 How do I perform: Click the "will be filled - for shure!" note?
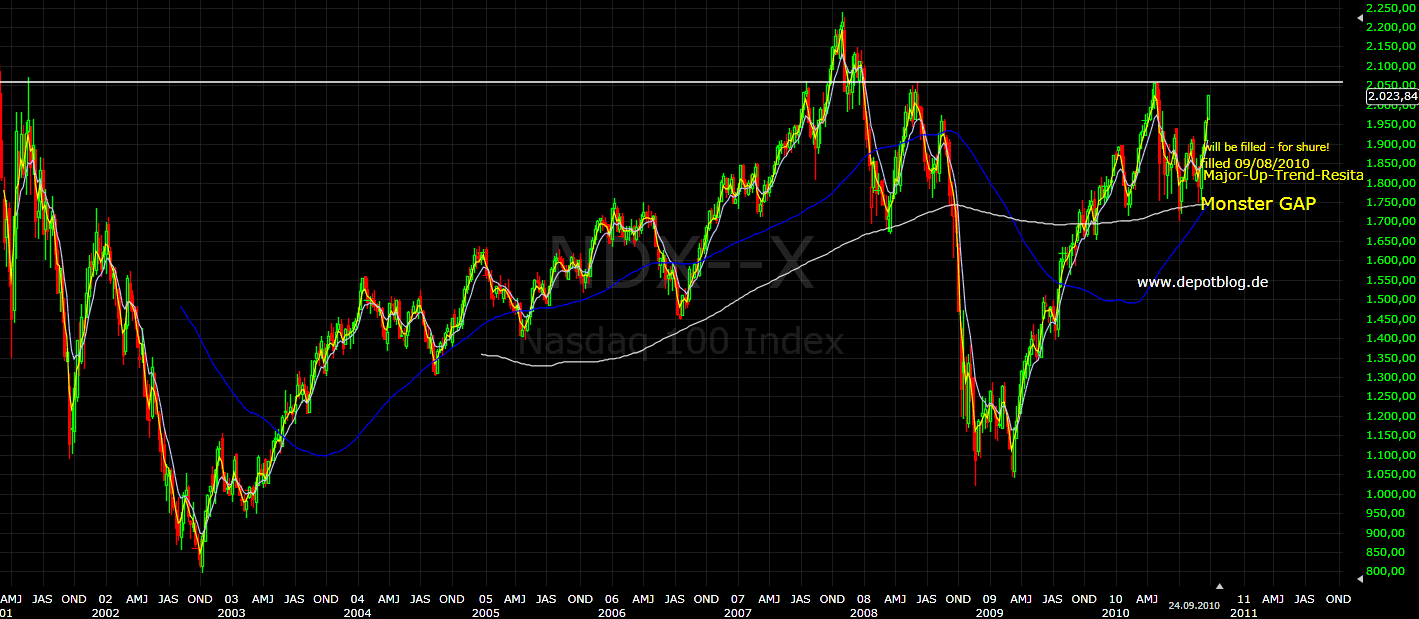pyautogui.click(x=1267, y=146)
